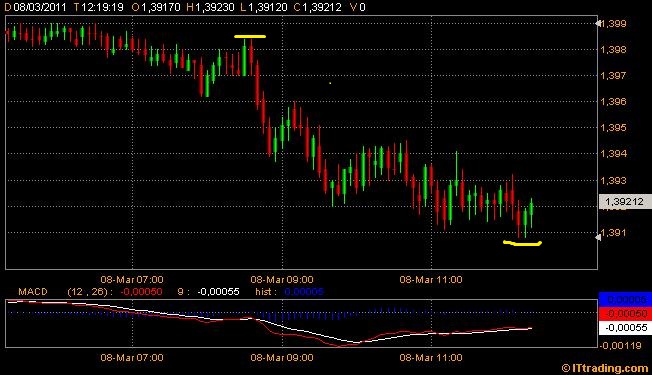Viewport: 652px width, 375px height.
Task: Click signal value -0,00055 in indicator header
Action: [218, 292]
